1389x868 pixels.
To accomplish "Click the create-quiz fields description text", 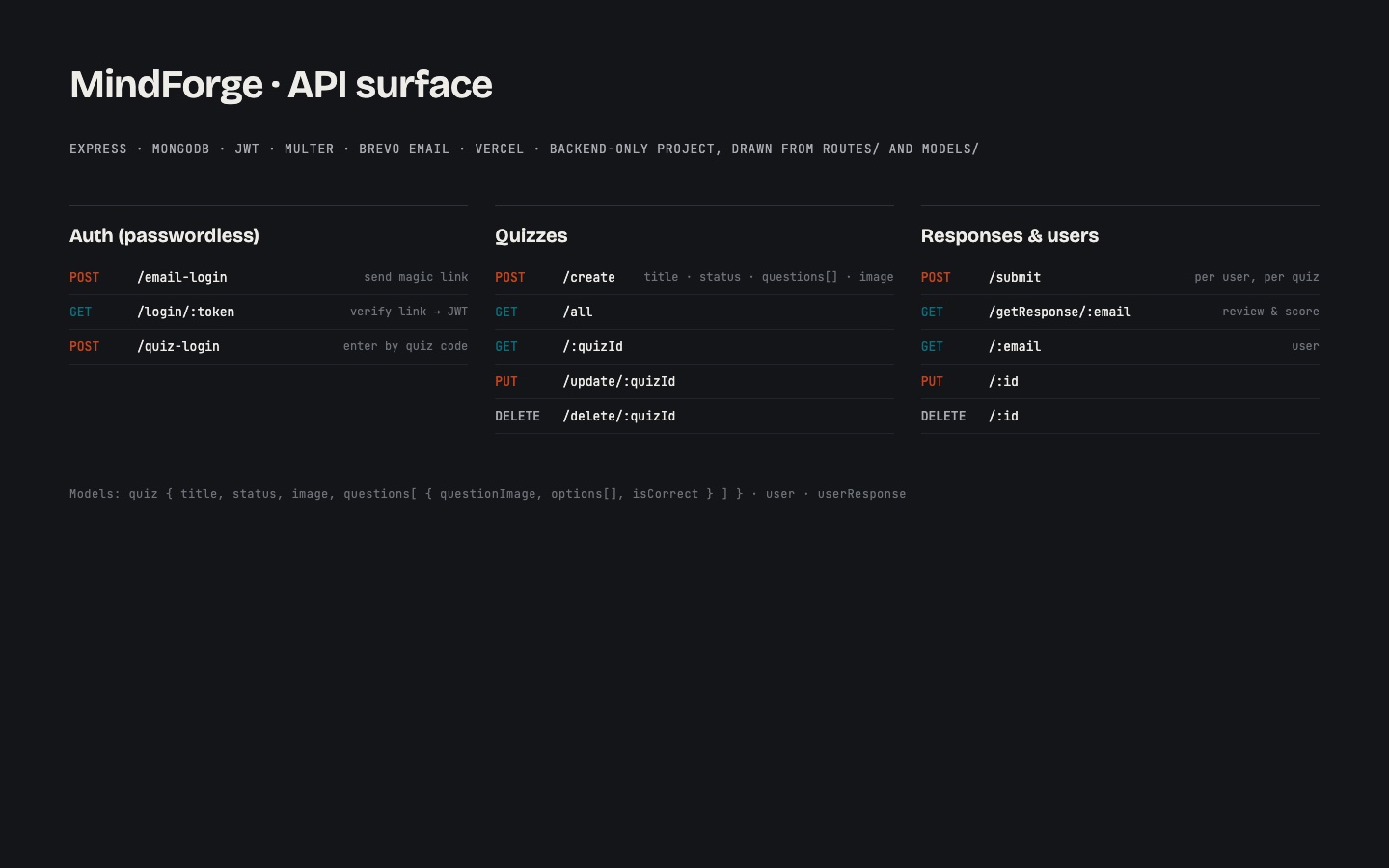I will (769, 277).
